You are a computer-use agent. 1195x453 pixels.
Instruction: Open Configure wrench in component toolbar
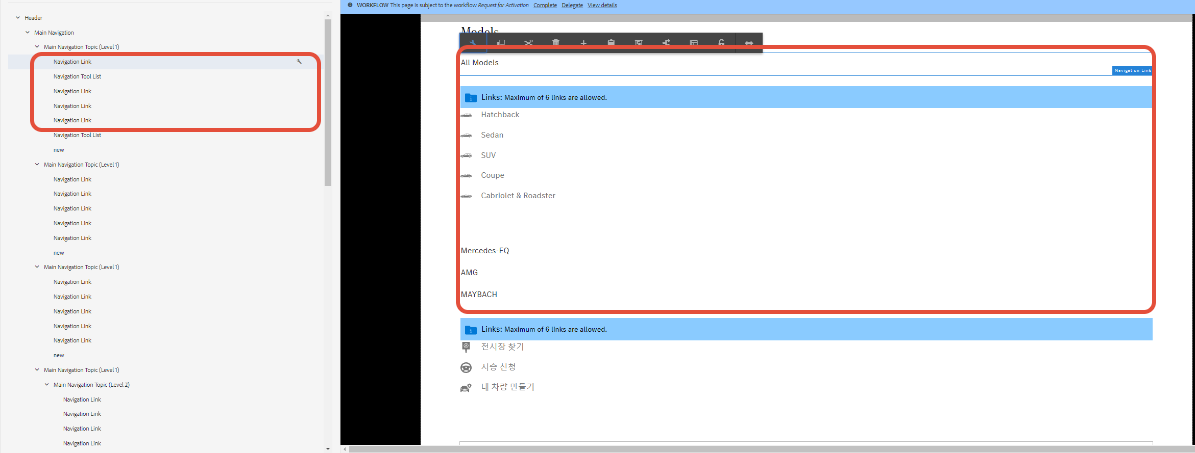(473, 43)
